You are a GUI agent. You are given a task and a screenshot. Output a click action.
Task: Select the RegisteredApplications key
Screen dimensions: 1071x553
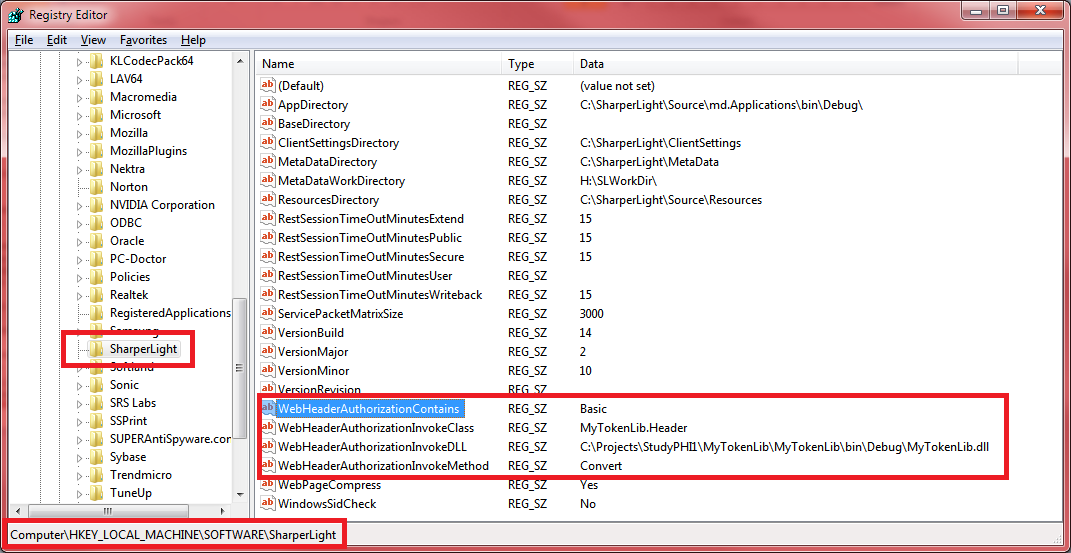[170, 313]
